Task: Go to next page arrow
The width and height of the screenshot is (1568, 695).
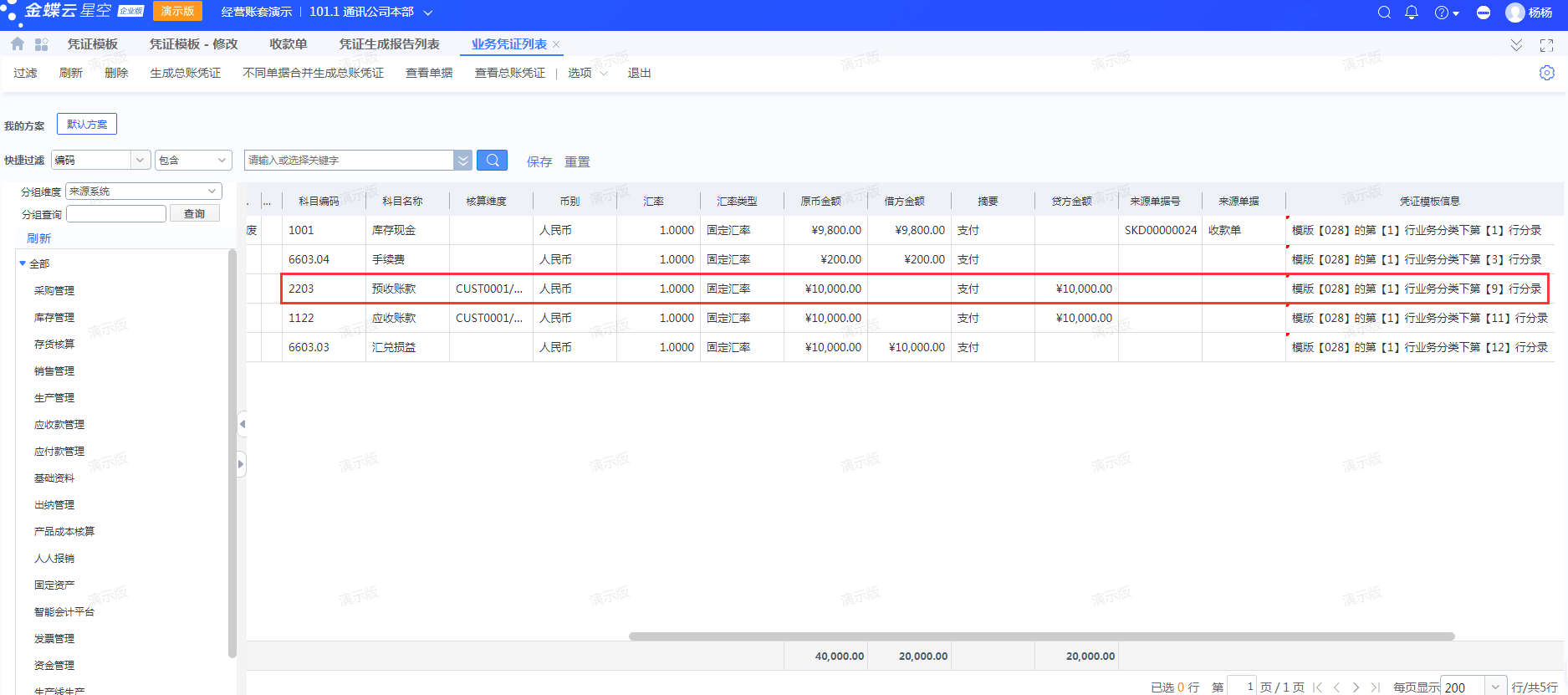Action: [1356, 687]
